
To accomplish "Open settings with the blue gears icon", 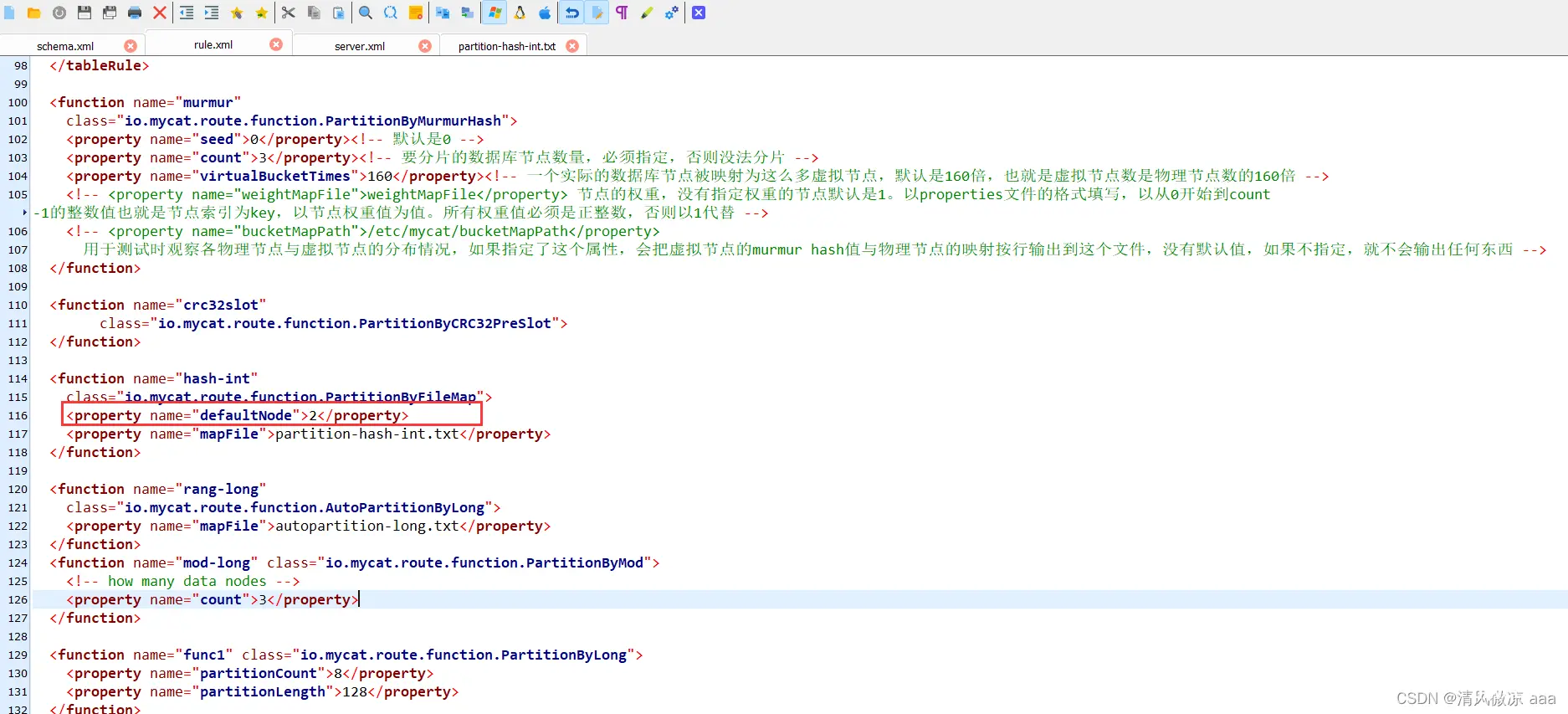I will coord(672,13).
